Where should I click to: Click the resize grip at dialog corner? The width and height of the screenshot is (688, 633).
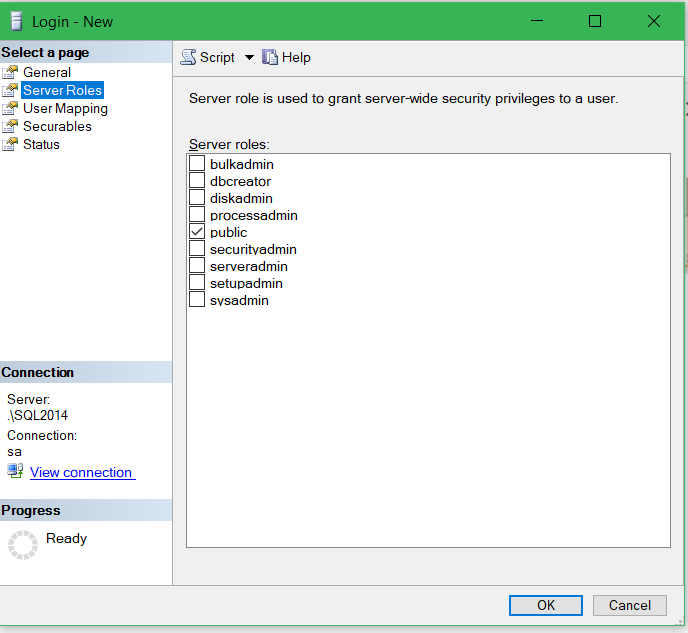pos(681,622)
